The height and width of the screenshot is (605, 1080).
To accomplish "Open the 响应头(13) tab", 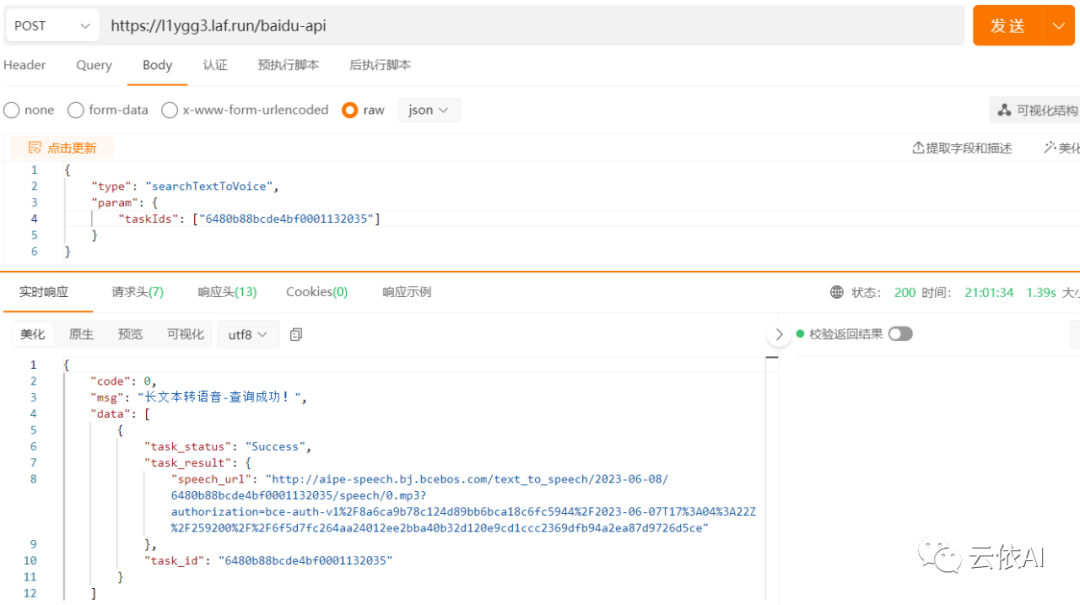I will [x=227, y=292].
